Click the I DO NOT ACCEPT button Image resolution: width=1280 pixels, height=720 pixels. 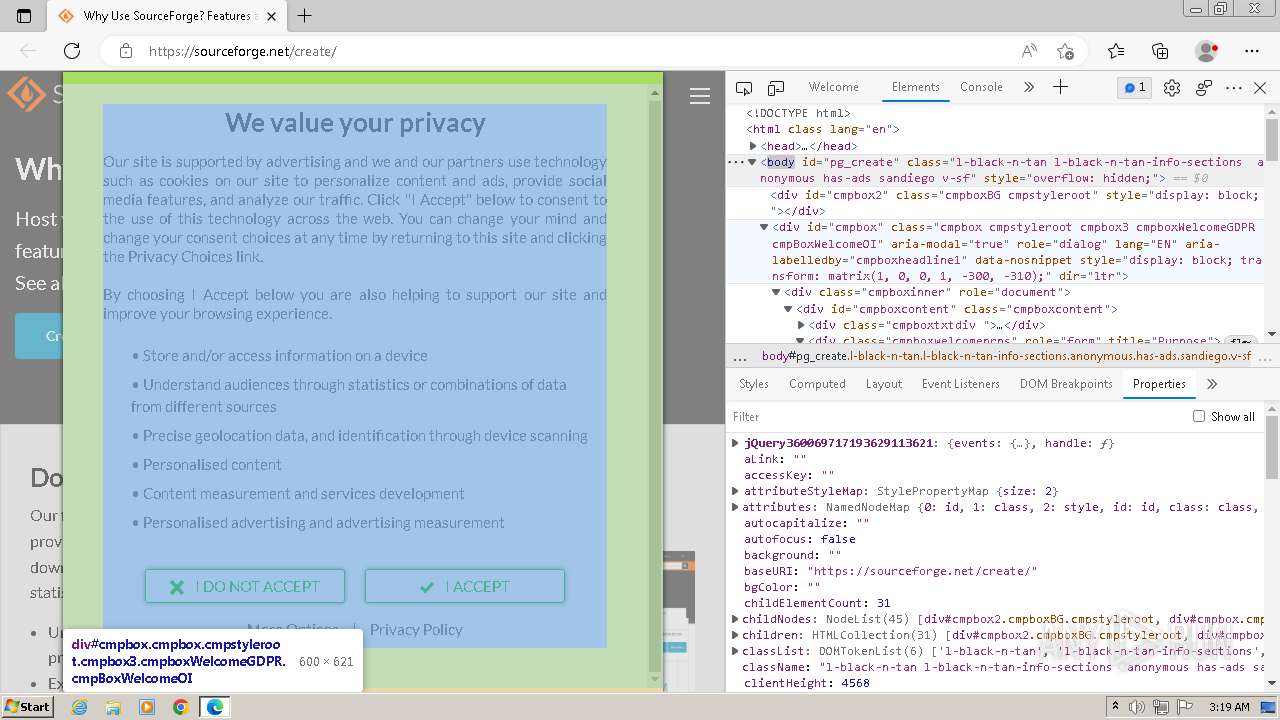tap(245, 586)
